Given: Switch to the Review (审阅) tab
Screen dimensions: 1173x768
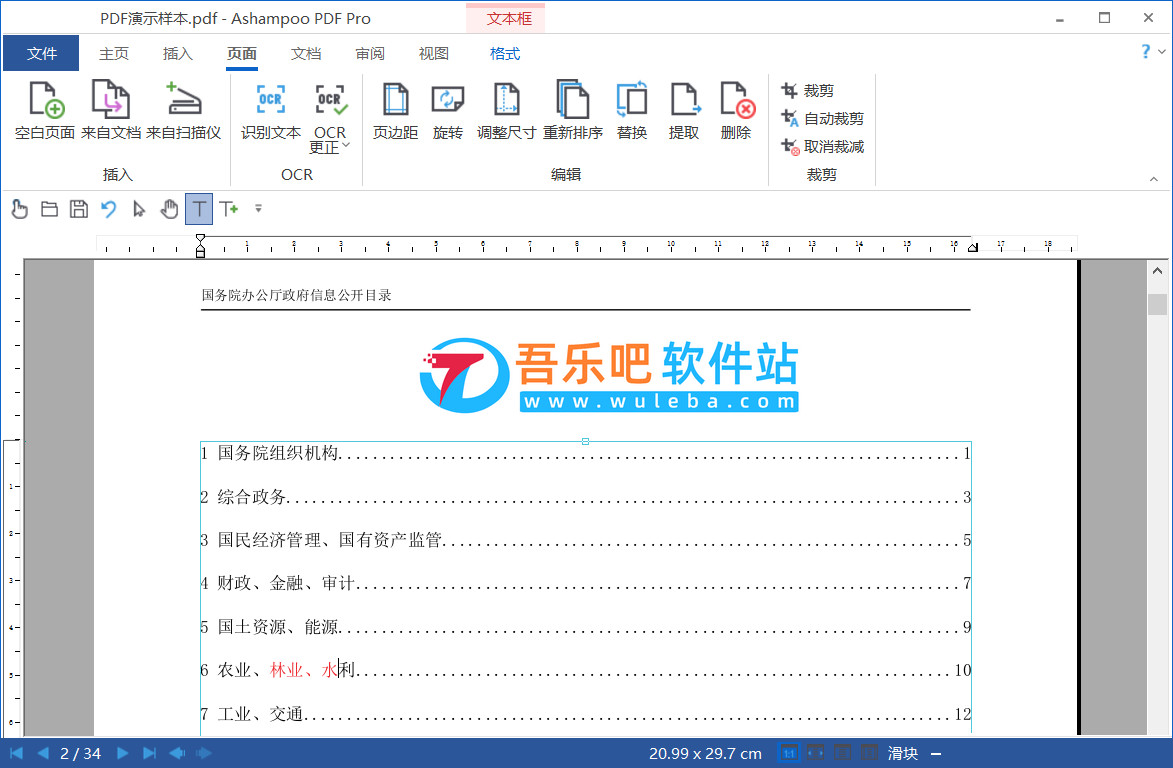Looking at the screenshot, I should pos(370,53).
